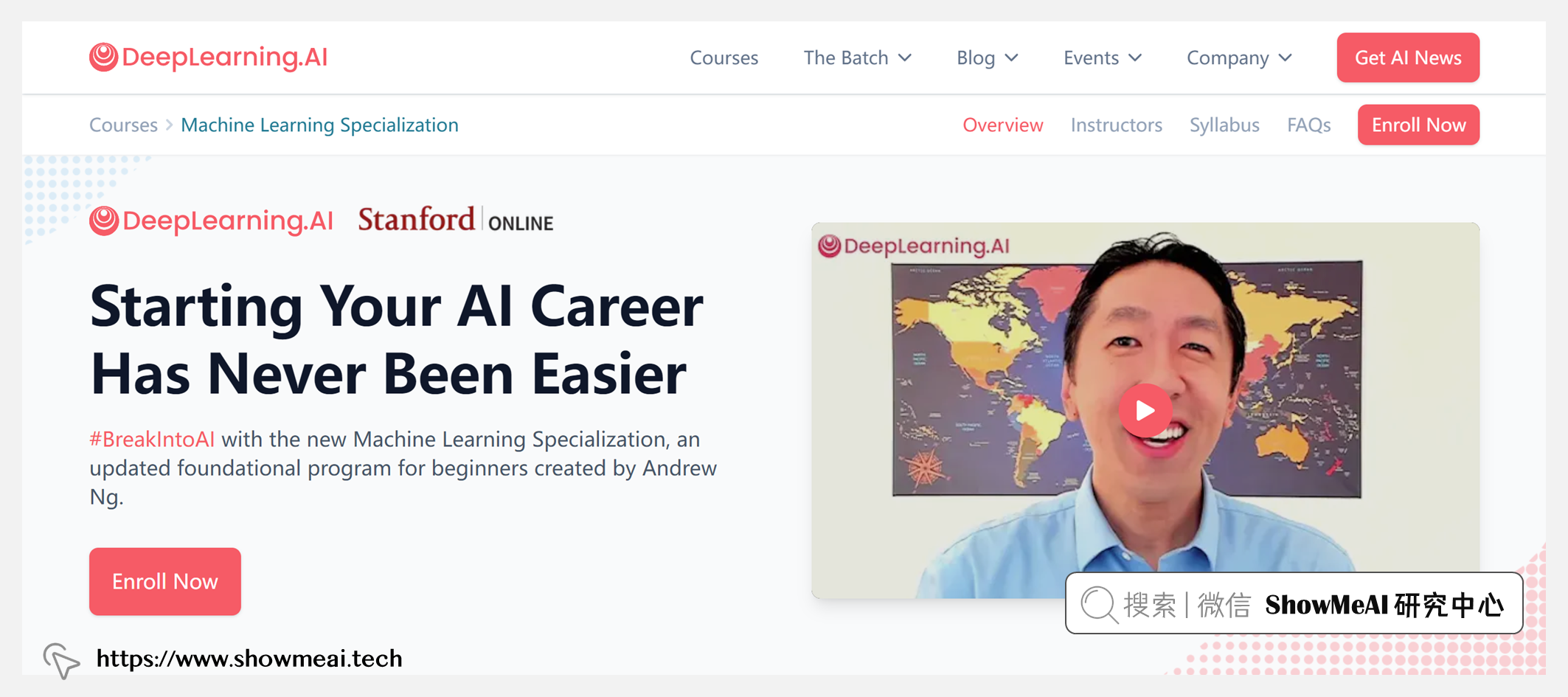Play the Andrew Ng intro video

[1145, 410]
